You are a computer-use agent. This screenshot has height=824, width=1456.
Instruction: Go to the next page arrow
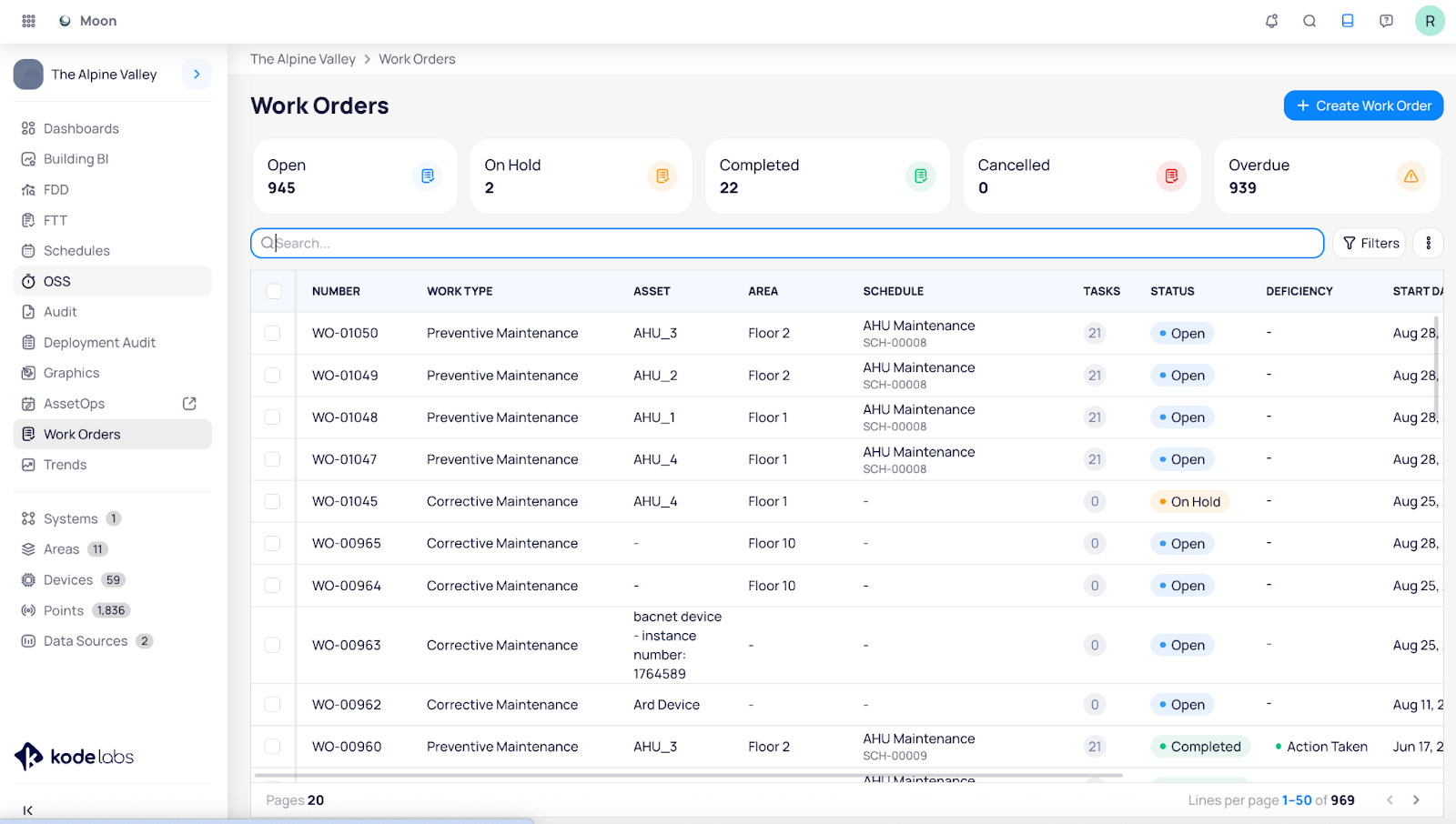coord(1416,800)
